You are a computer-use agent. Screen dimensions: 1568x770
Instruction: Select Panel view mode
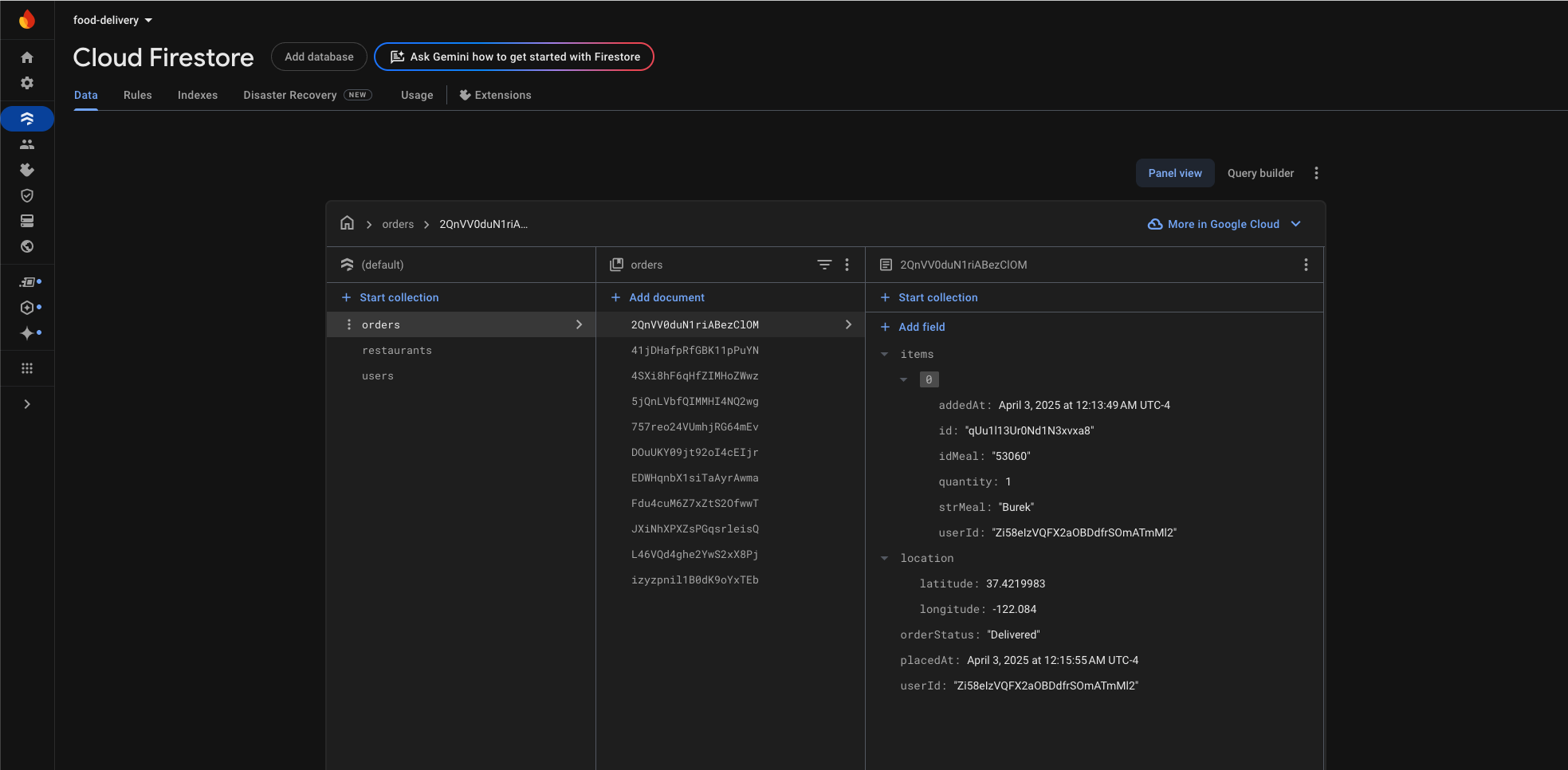(x=1175, y=173)
